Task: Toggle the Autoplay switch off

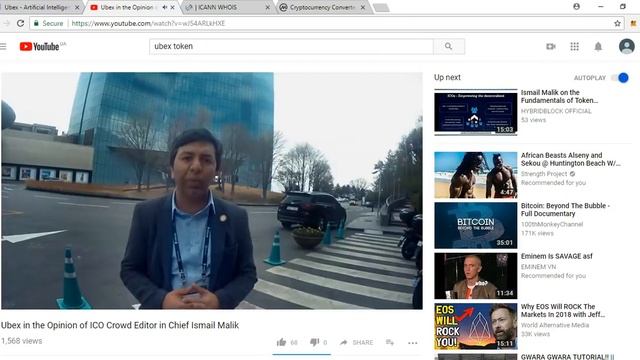Action: click(x=620, y=78)
